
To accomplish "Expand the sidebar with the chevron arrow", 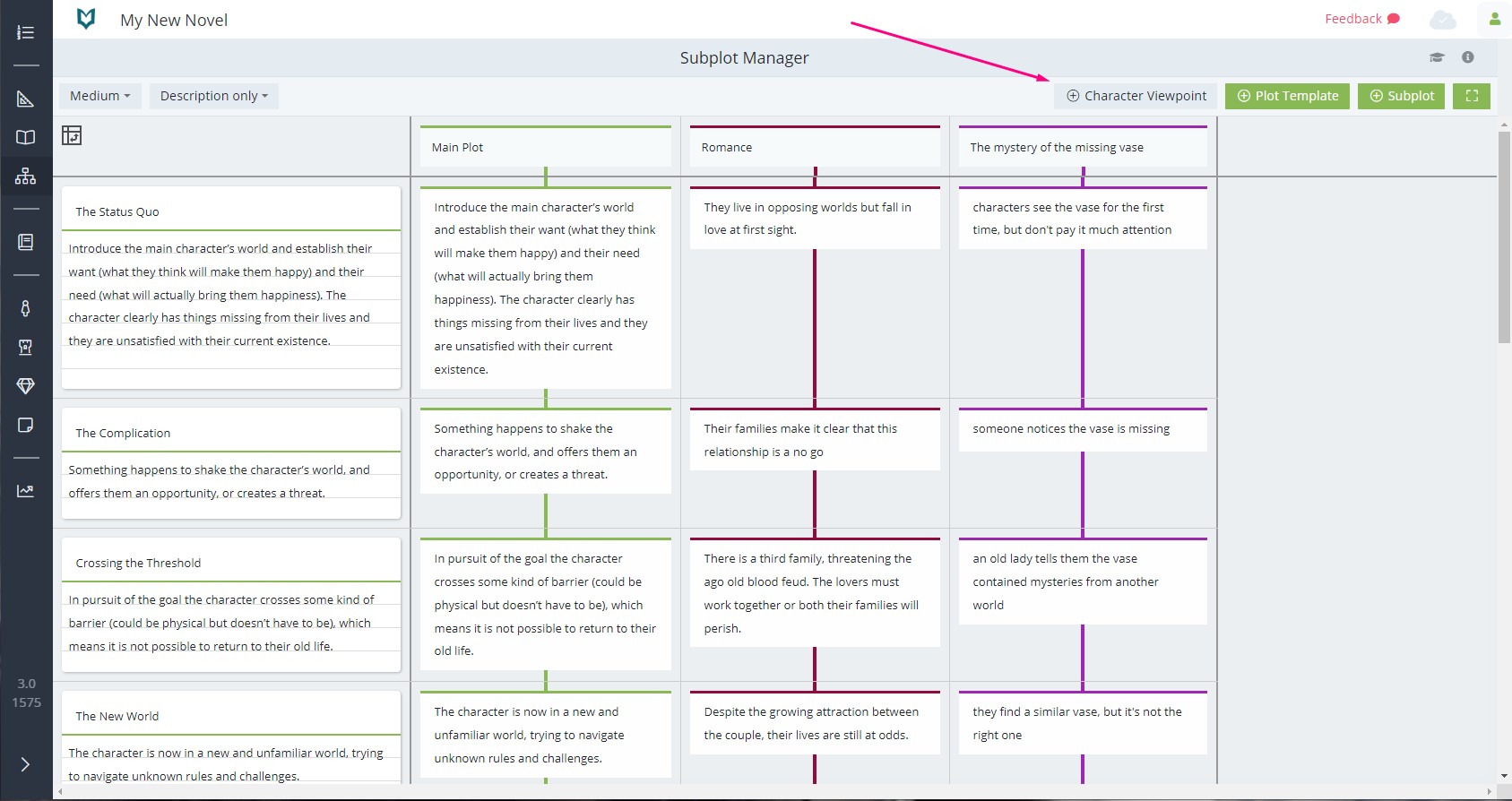I will 25,764.
